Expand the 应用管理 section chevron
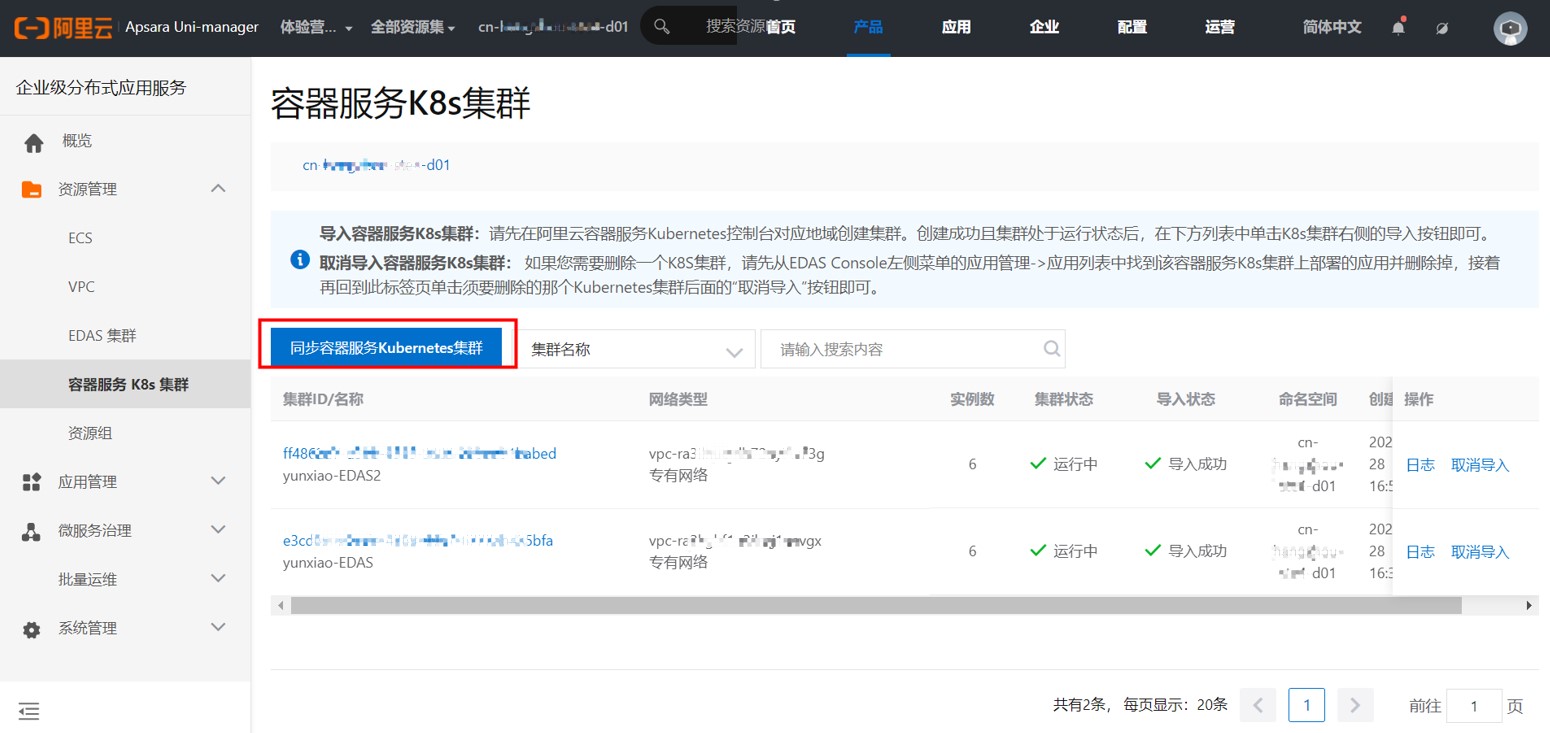 click(x=218, y=481)
